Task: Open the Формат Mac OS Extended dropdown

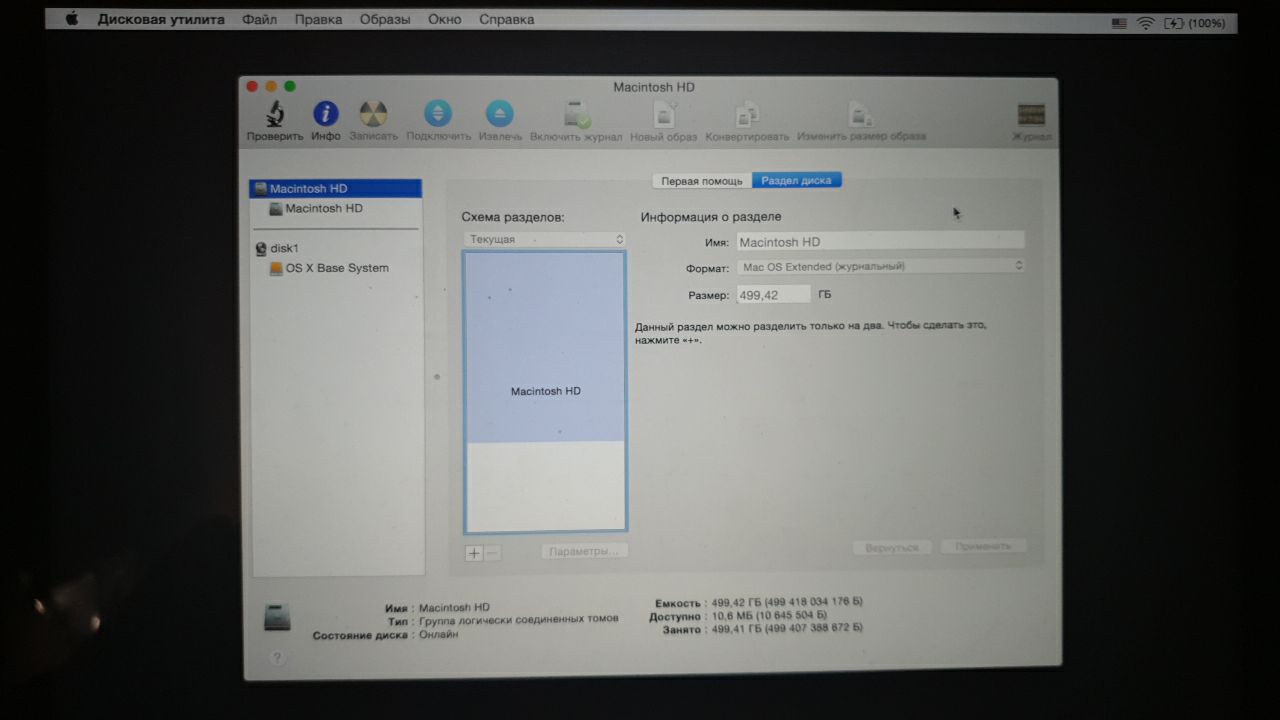Action: [881, 266]
